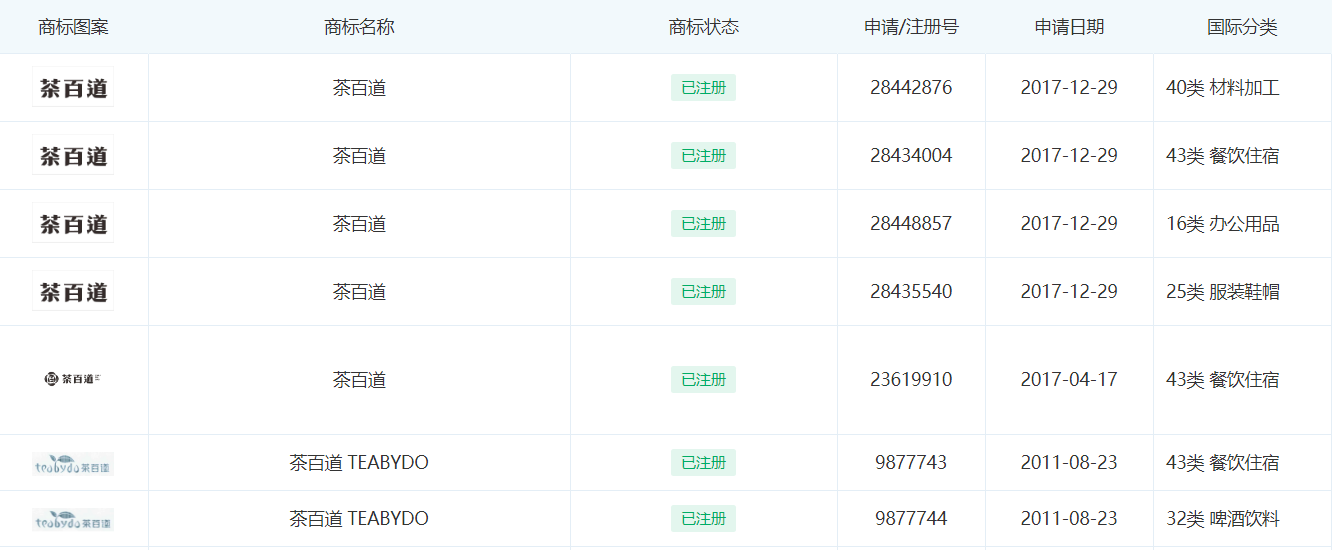Image resolution: width=1332 pixels, height=550 pixels.
Task: Click the application date 2017-04-17
Action: pyautogui.click(x=1069, y=380)
